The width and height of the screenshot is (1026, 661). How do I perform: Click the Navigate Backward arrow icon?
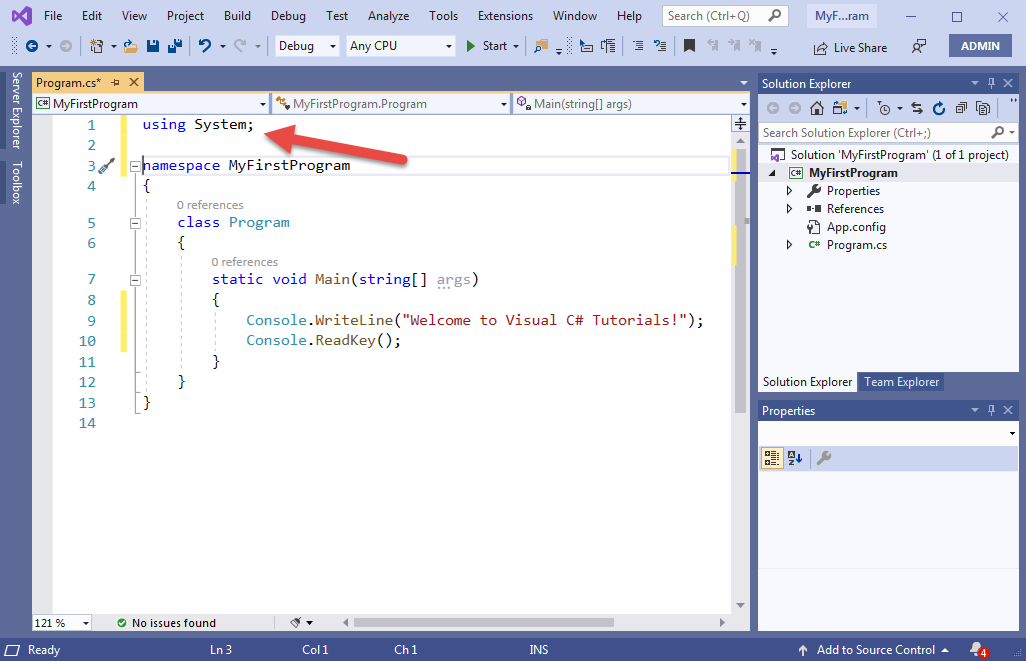(x=33, y=47)
